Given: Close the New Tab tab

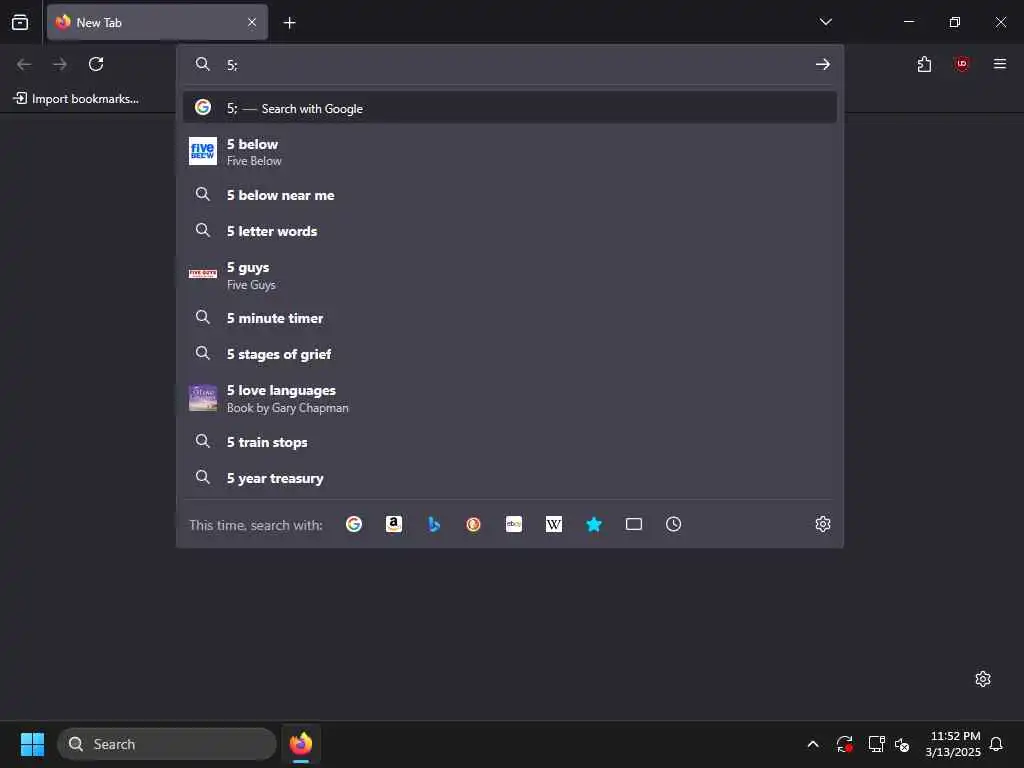Looking at the screenshot, I should (x=252, y=22).
